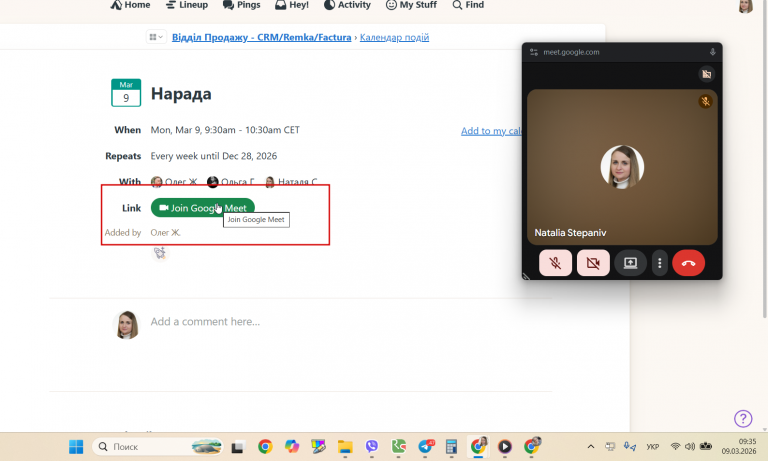
Task: Click the taskbar Поиск search box
Action: click(x=157, y=447)
